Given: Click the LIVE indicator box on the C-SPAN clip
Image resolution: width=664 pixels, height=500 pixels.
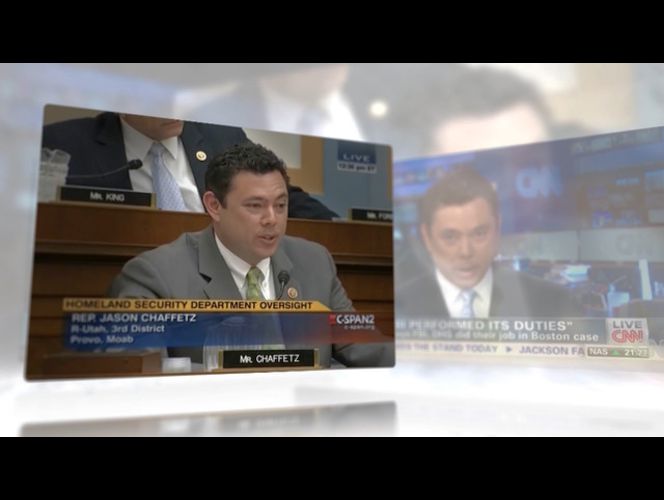Looking at the screenshot, I should pos(356,159).
